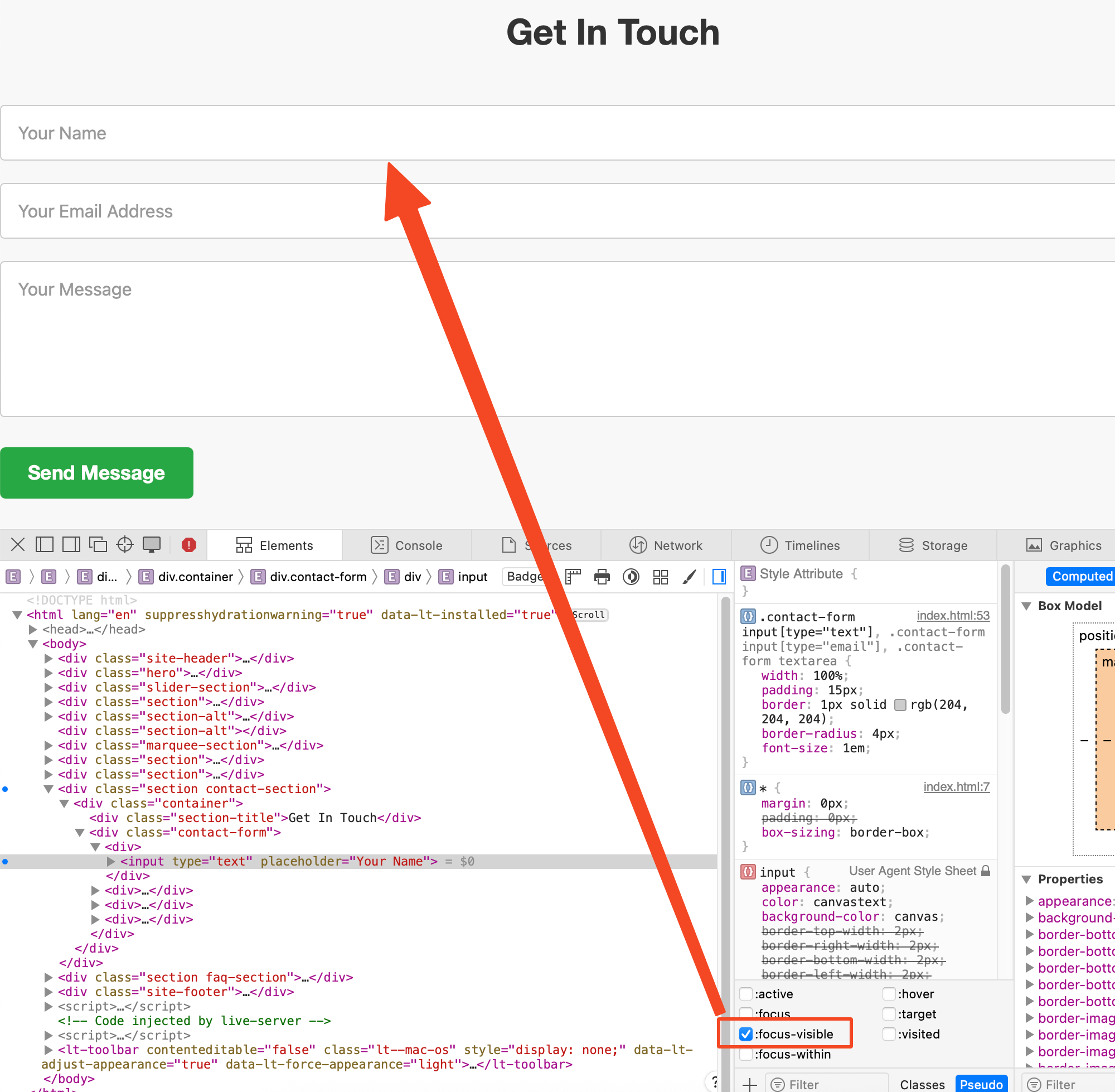Enable the :hover pseudo-class checkbox
Screen dimensions: 1115x1092
click(889, 994)
